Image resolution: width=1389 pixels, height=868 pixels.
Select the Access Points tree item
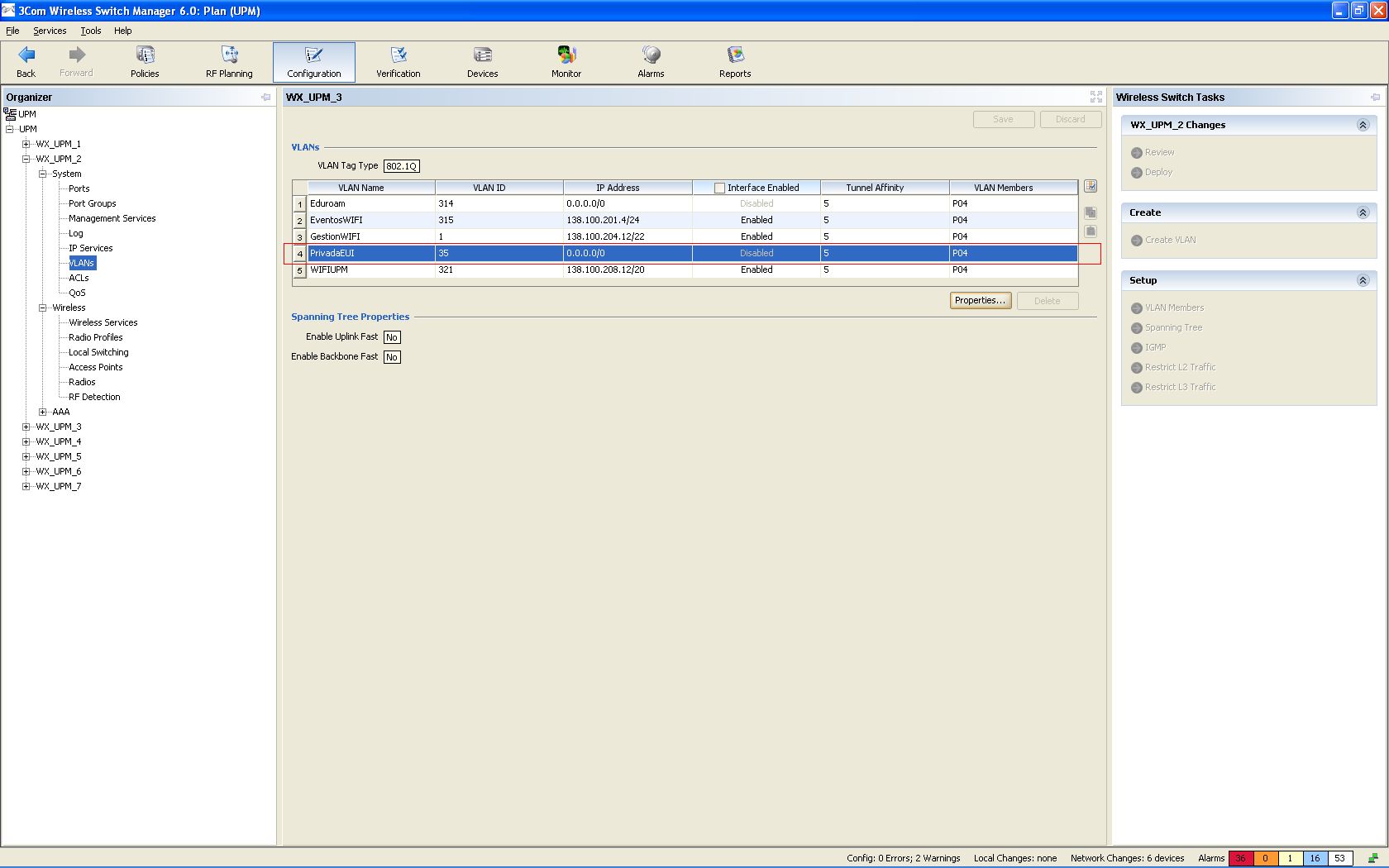(96, 367)
